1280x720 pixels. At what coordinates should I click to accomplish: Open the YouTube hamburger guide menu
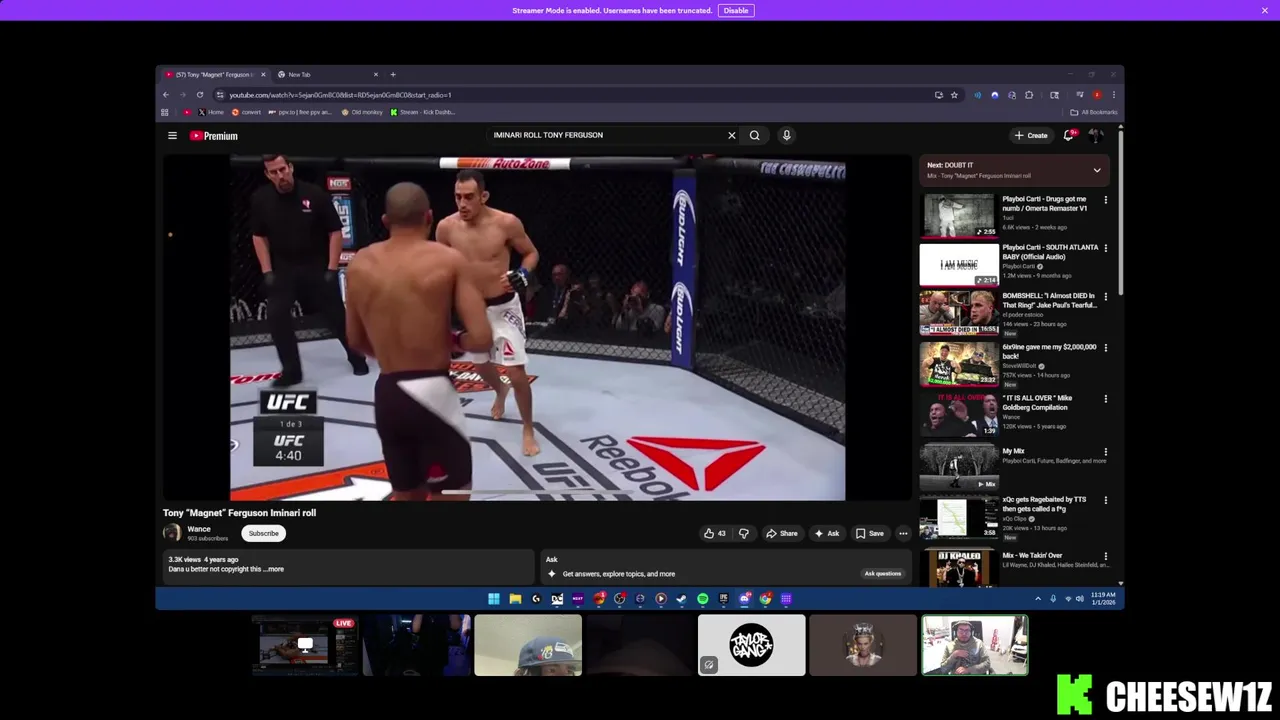click(172, 135)
